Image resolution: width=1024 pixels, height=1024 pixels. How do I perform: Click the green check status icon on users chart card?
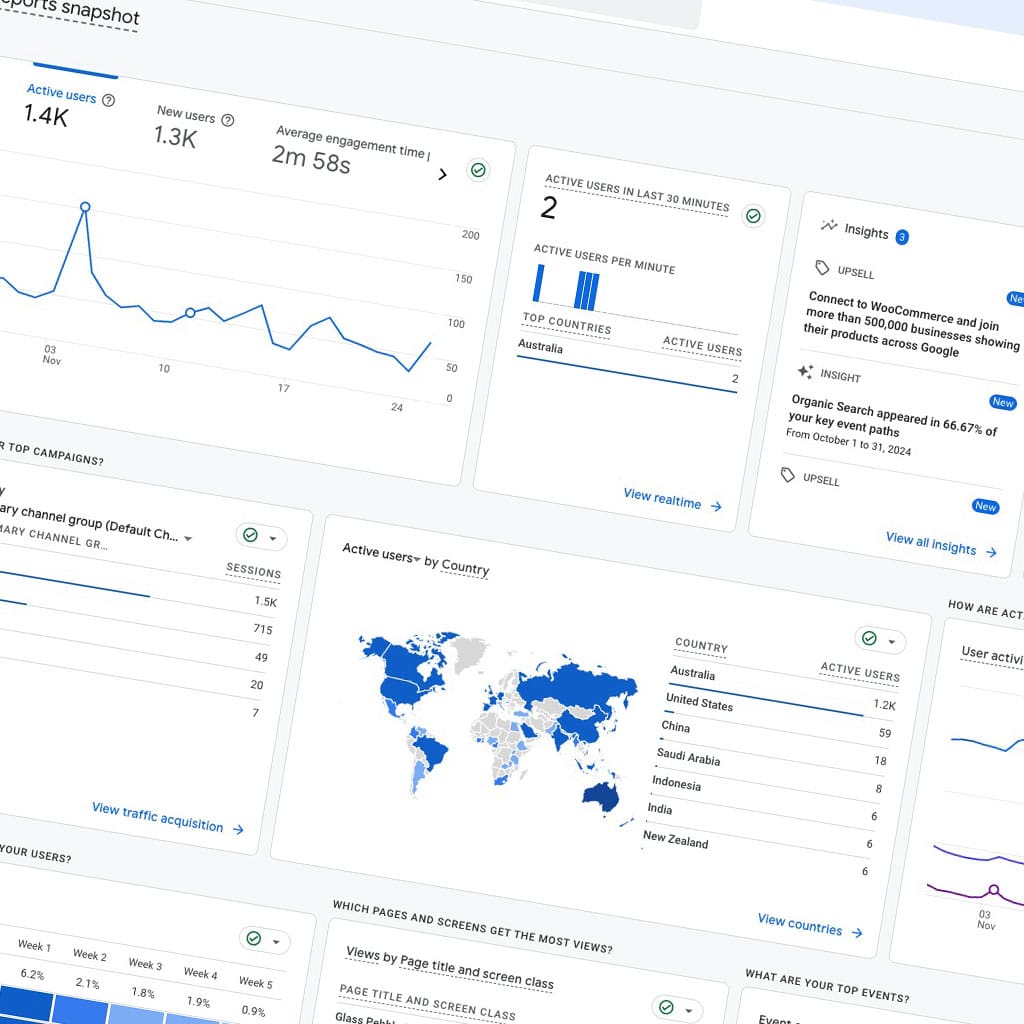tap(478, 170)
